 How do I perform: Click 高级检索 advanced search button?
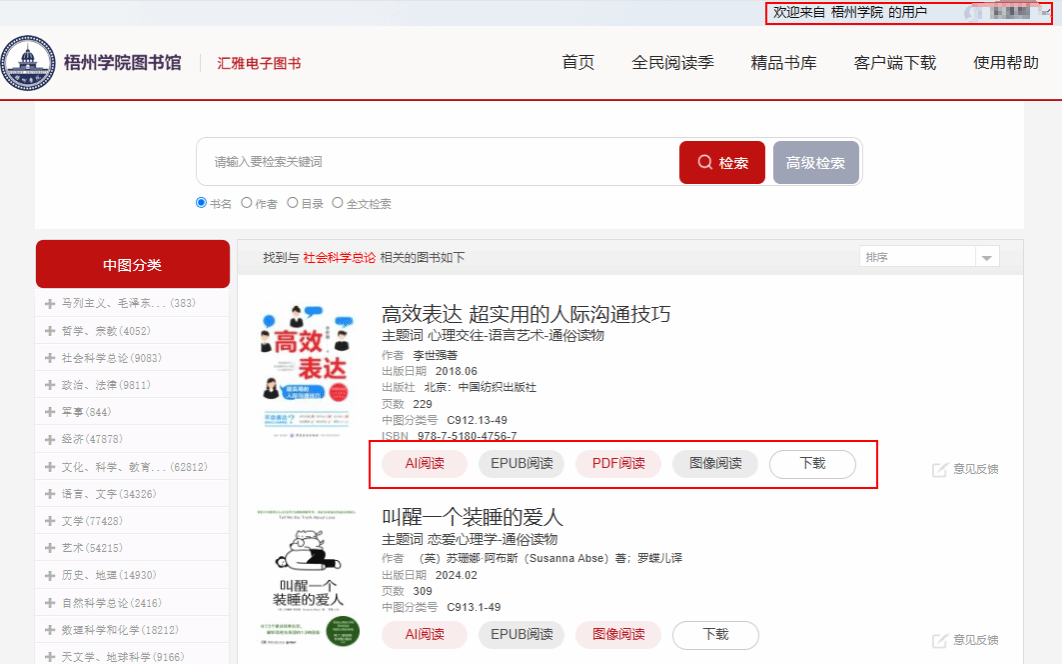click(816, 163)
